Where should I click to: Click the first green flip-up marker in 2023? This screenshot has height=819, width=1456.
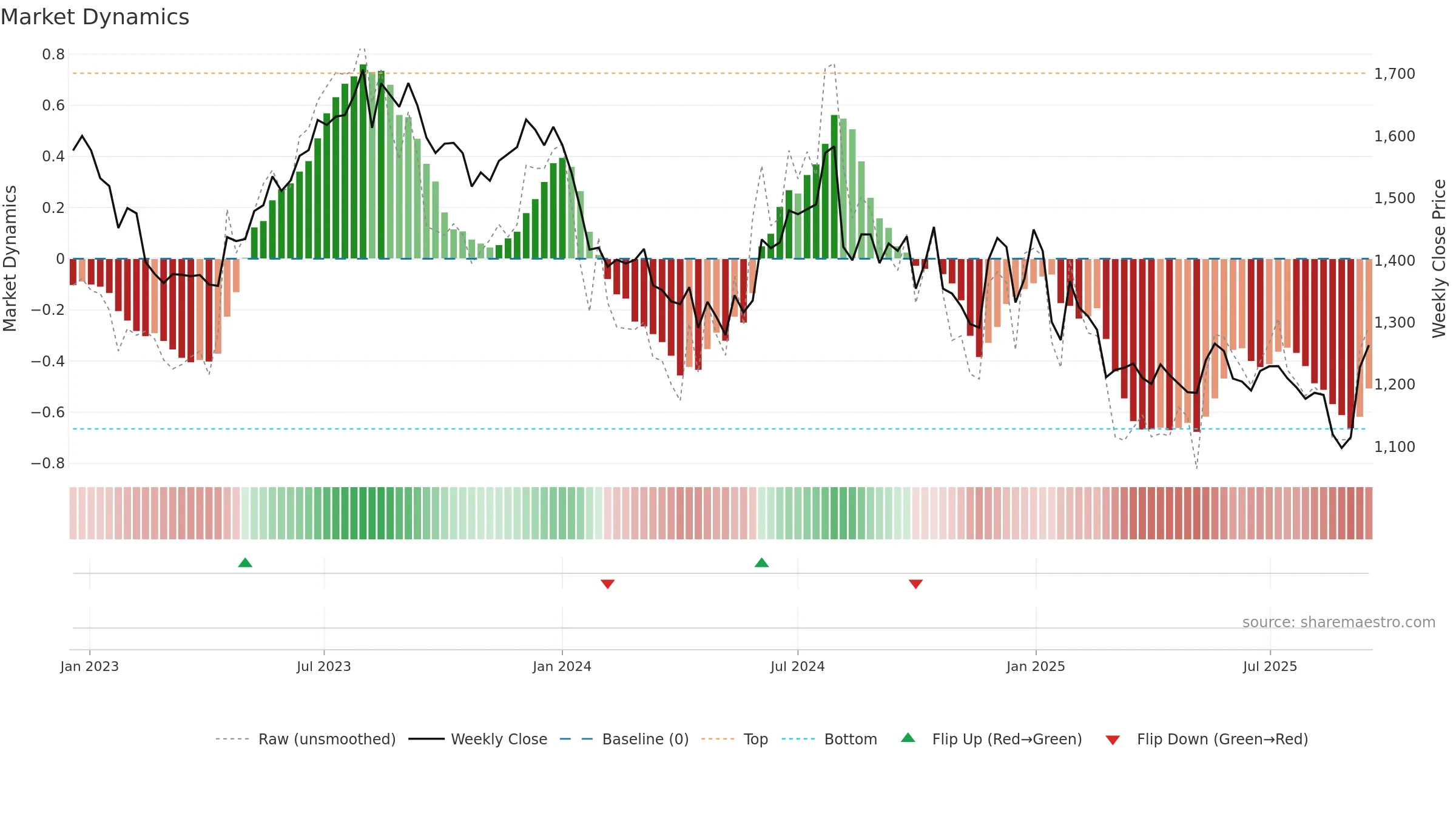(245, 562)
